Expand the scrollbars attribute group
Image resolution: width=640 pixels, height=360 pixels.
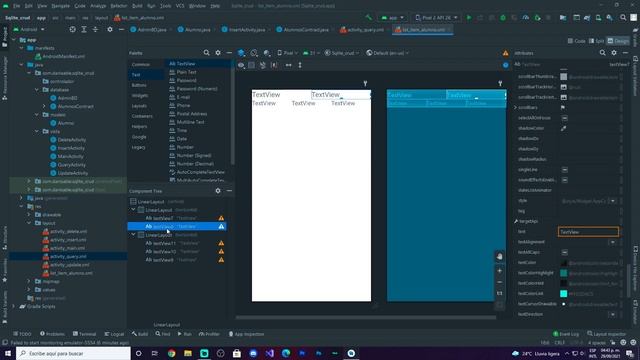pyautogui.click(x=516, y=107)
